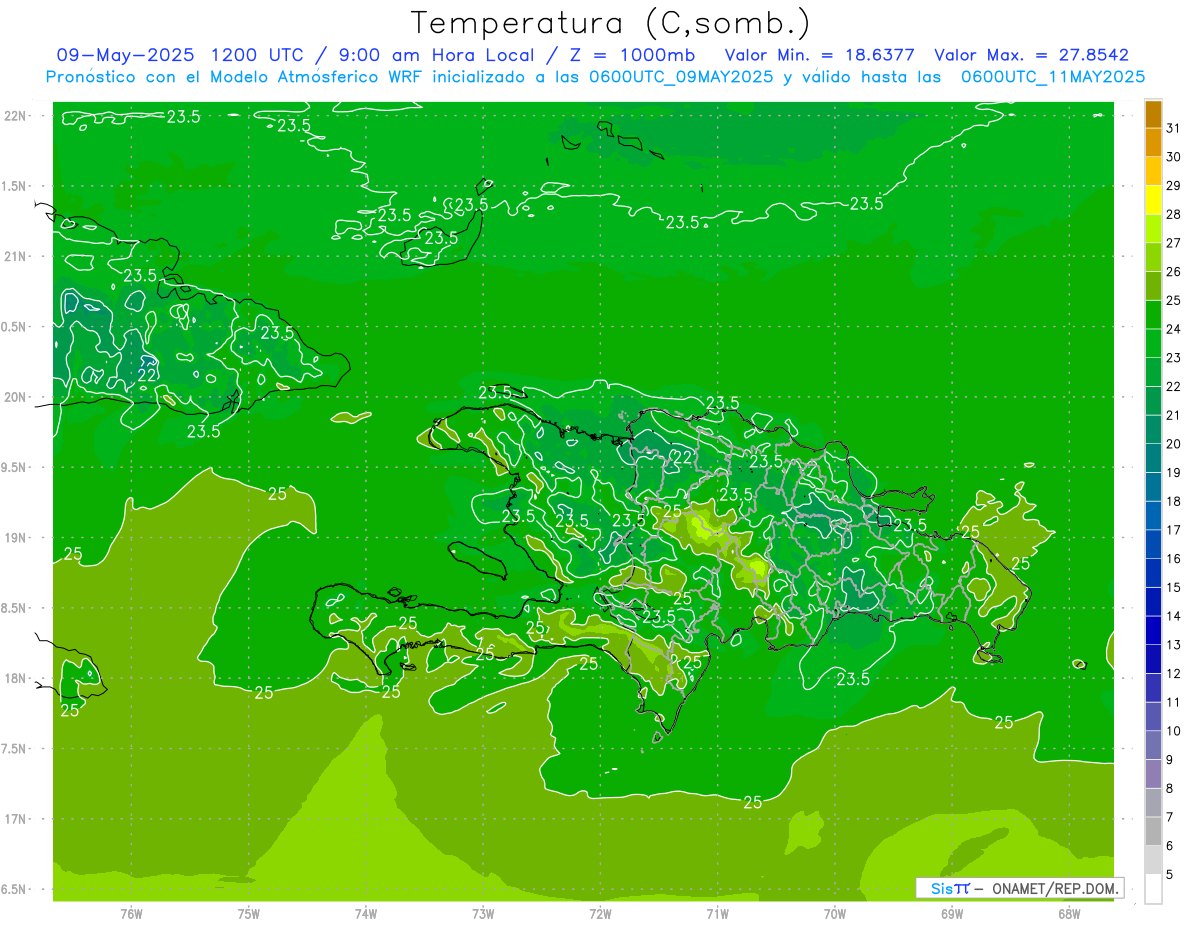Click the '20N' latitude axis label

tap(15, 397)
